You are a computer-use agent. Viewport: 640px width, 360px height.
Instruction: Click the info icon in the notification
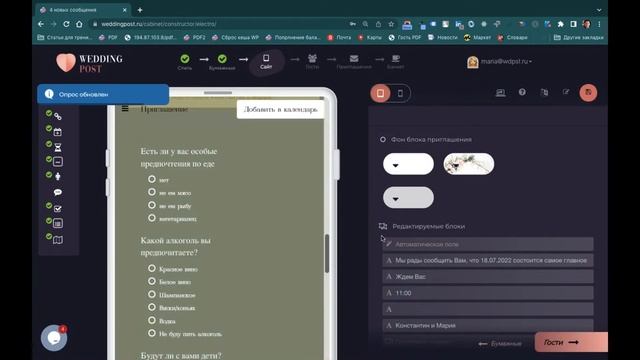point(49,94)
